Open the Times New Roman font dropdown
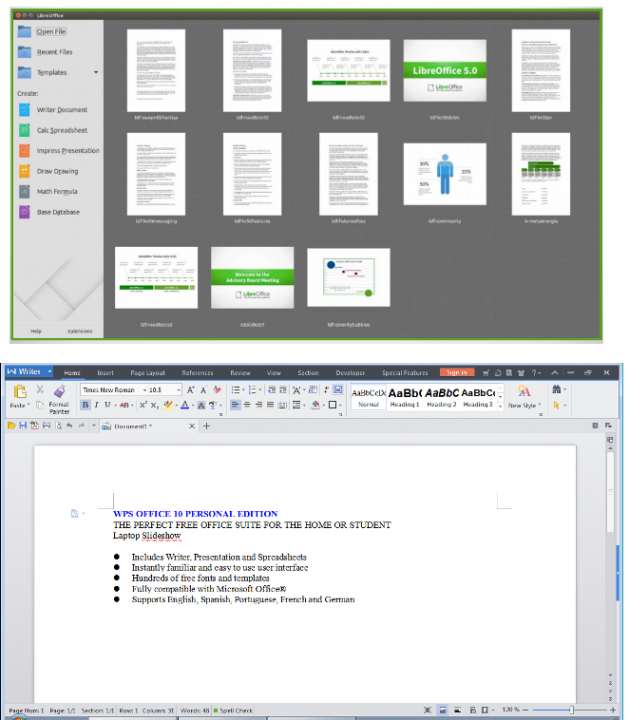Viewport: 629px width, 720px height. point(145,390)
